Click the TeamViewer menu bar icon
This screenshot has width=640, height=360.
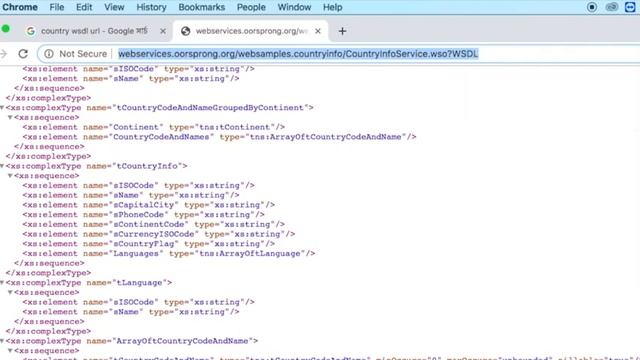click(630, 7)
